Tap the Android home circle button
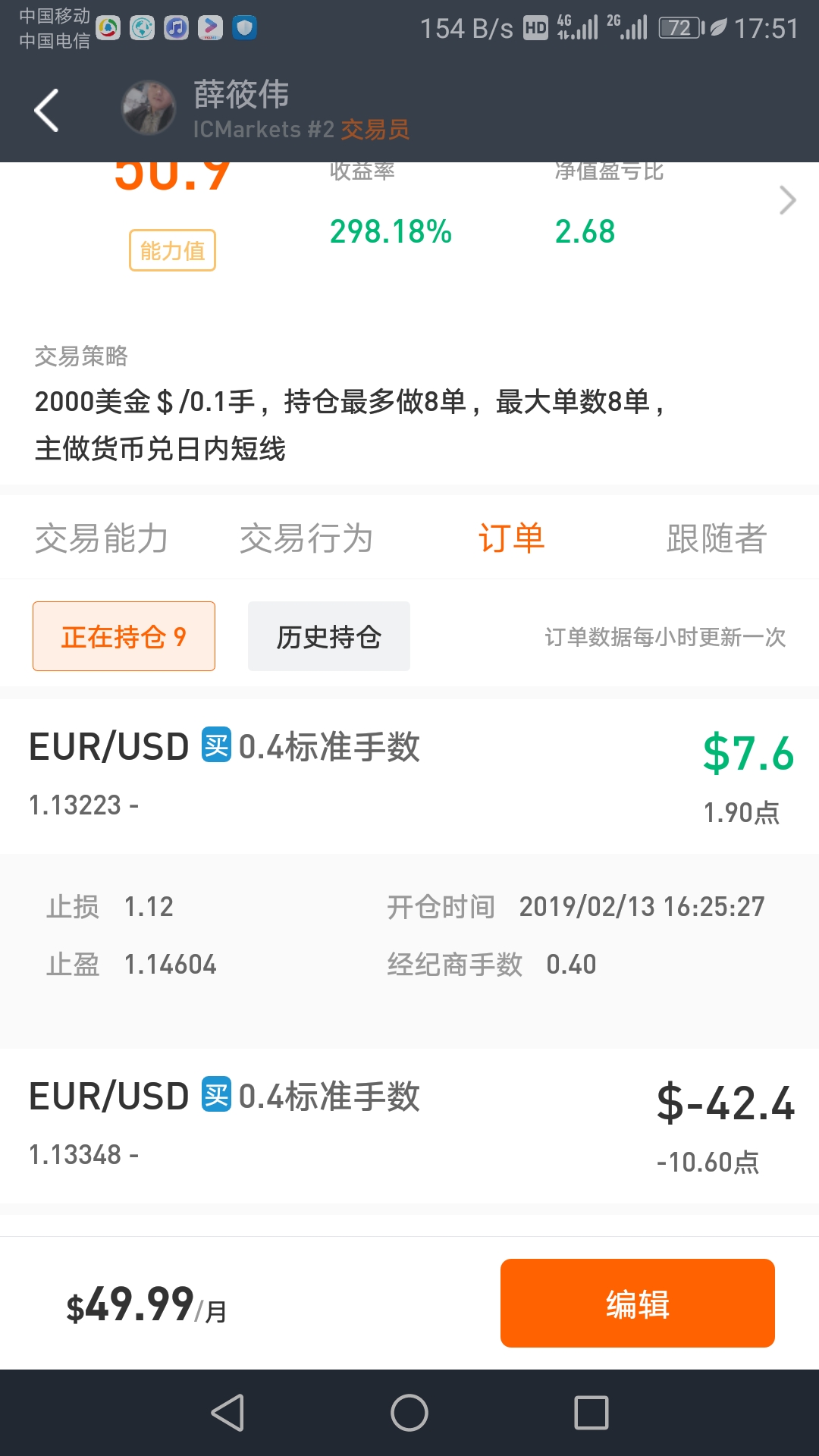This screenshot has width=819, height=1456. 409,1413
